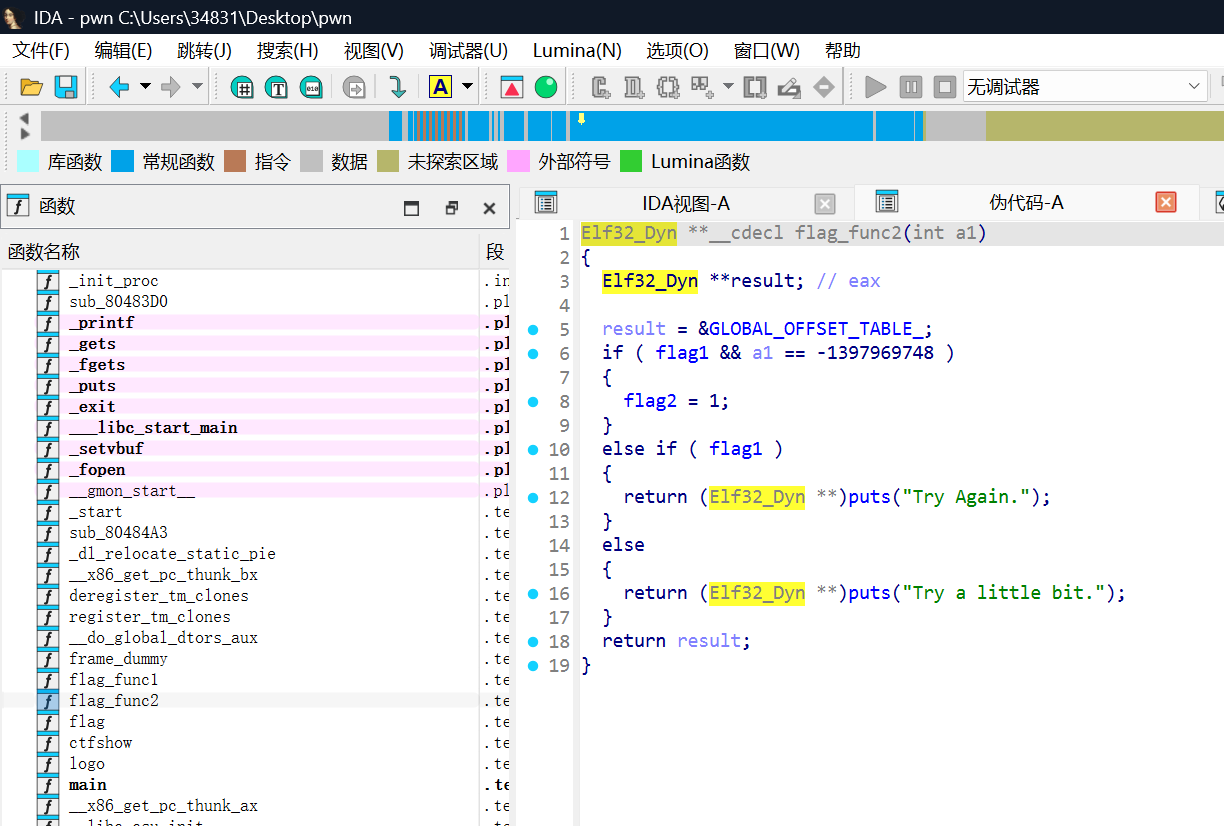Open the 无调试器 debugger selection combo box
The height and width of the screenshot is (826, 1224).
click(x=1085, y=87)
